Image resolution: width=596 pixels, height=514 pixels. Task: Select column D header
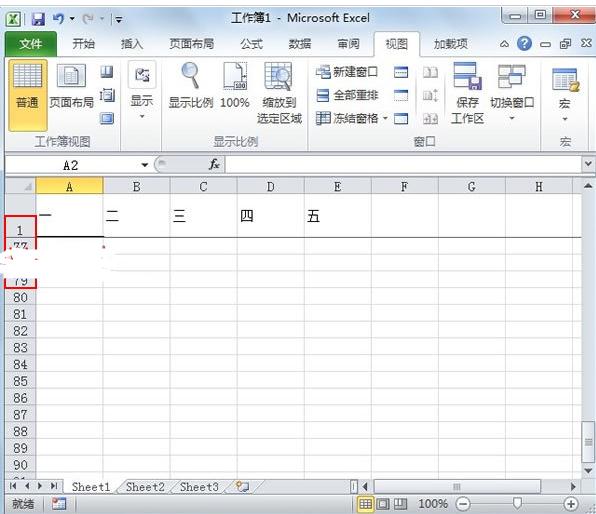[x=270, y=186]
